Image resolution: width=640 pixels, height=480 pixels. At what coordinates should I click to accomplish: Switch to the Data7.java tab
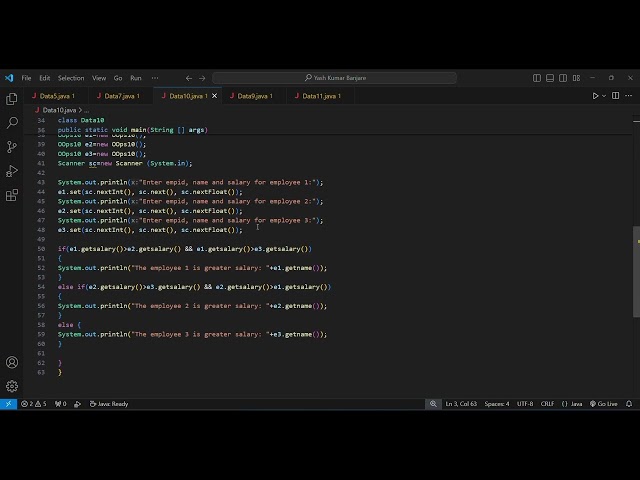[x=121, y=96]
